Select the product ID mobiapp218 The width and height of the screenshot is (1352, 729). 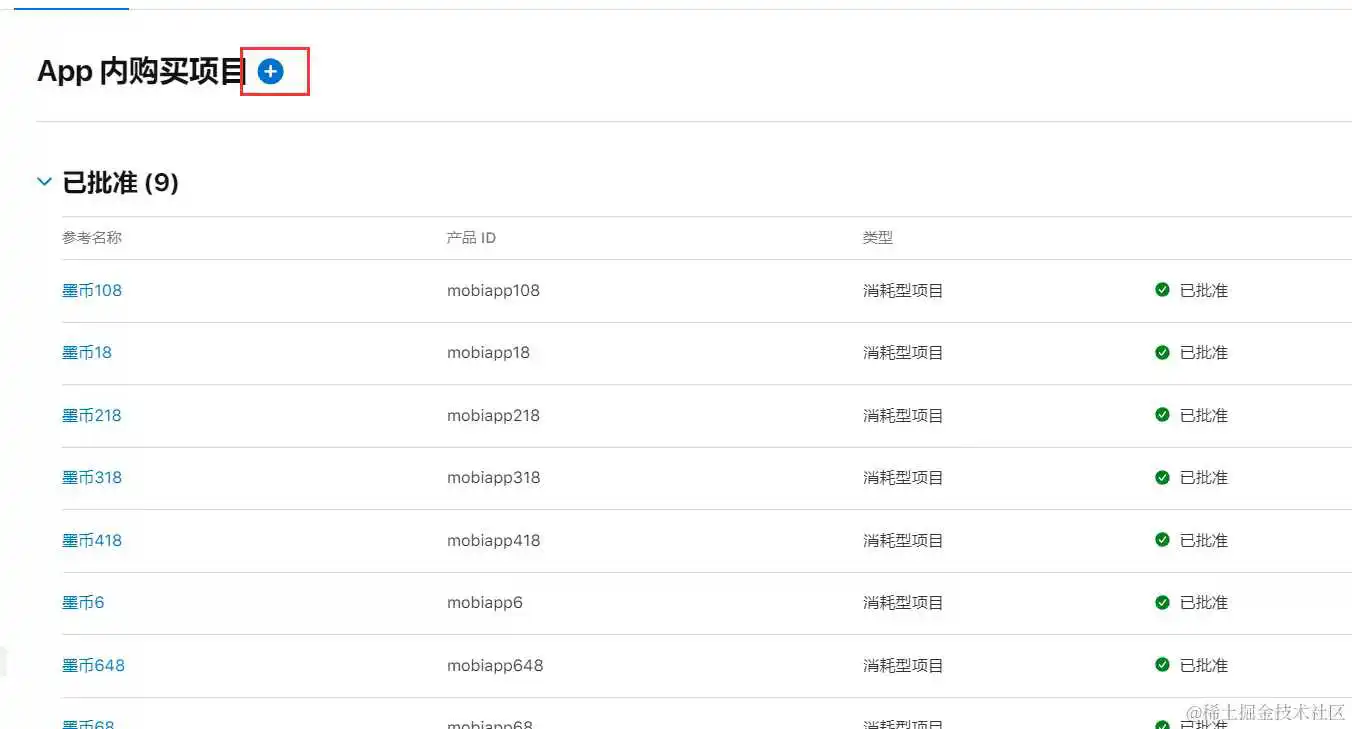pos(493,415)
